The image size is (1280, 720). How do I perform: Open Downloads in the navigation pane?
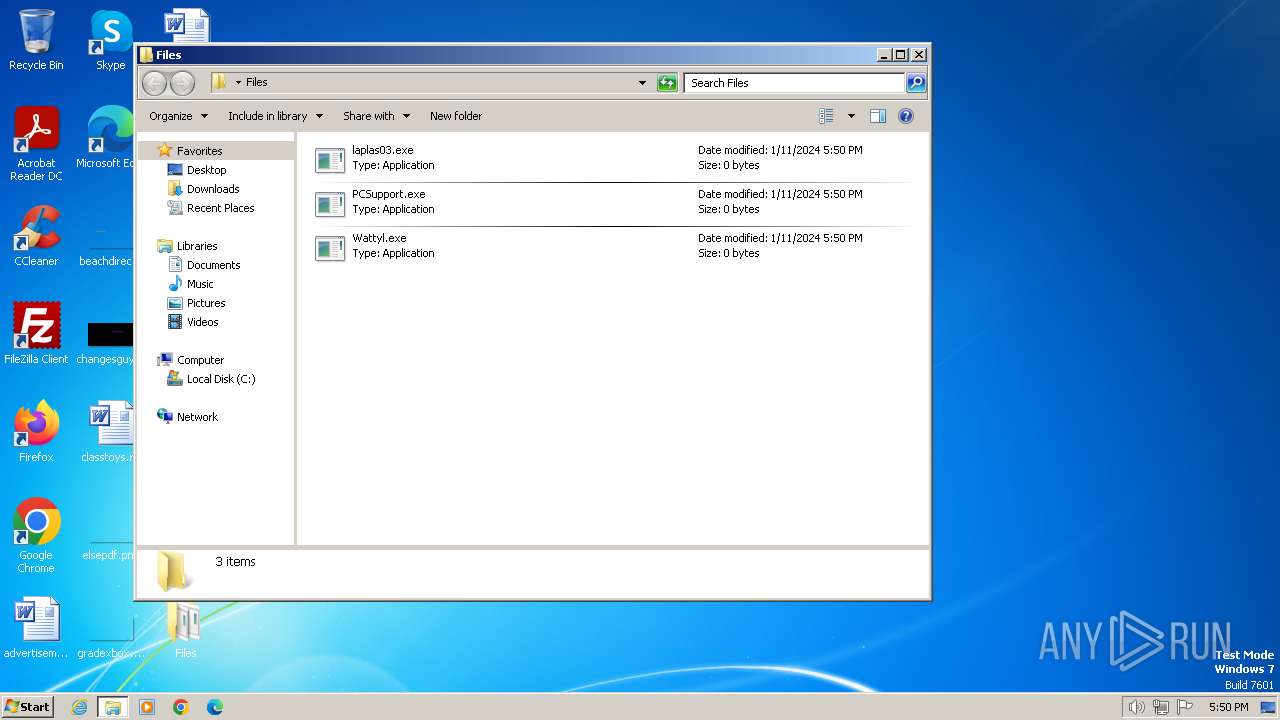pos(212,189)
